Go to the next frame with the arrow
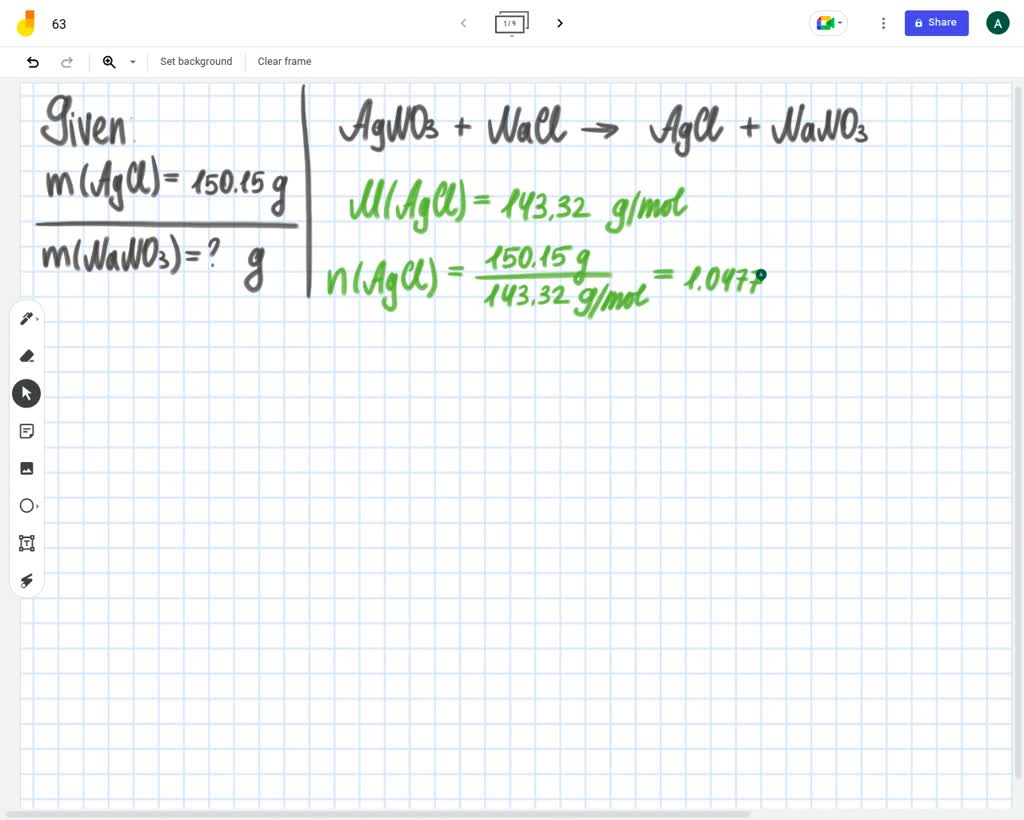Image resolution: width=1024 pixels, height=820 pixels. pos(560,23)
